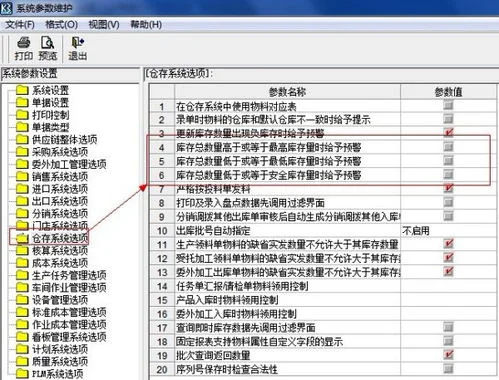Open the 文件(F) menu

pyautogui.click(x=20, y=25)
